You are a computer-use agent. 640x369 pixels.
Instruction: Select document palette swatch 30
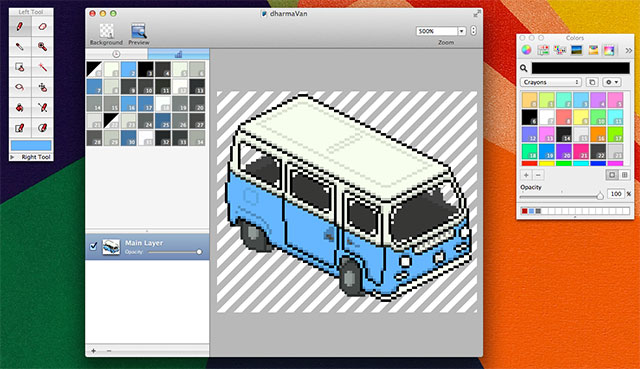click(129, 138)
